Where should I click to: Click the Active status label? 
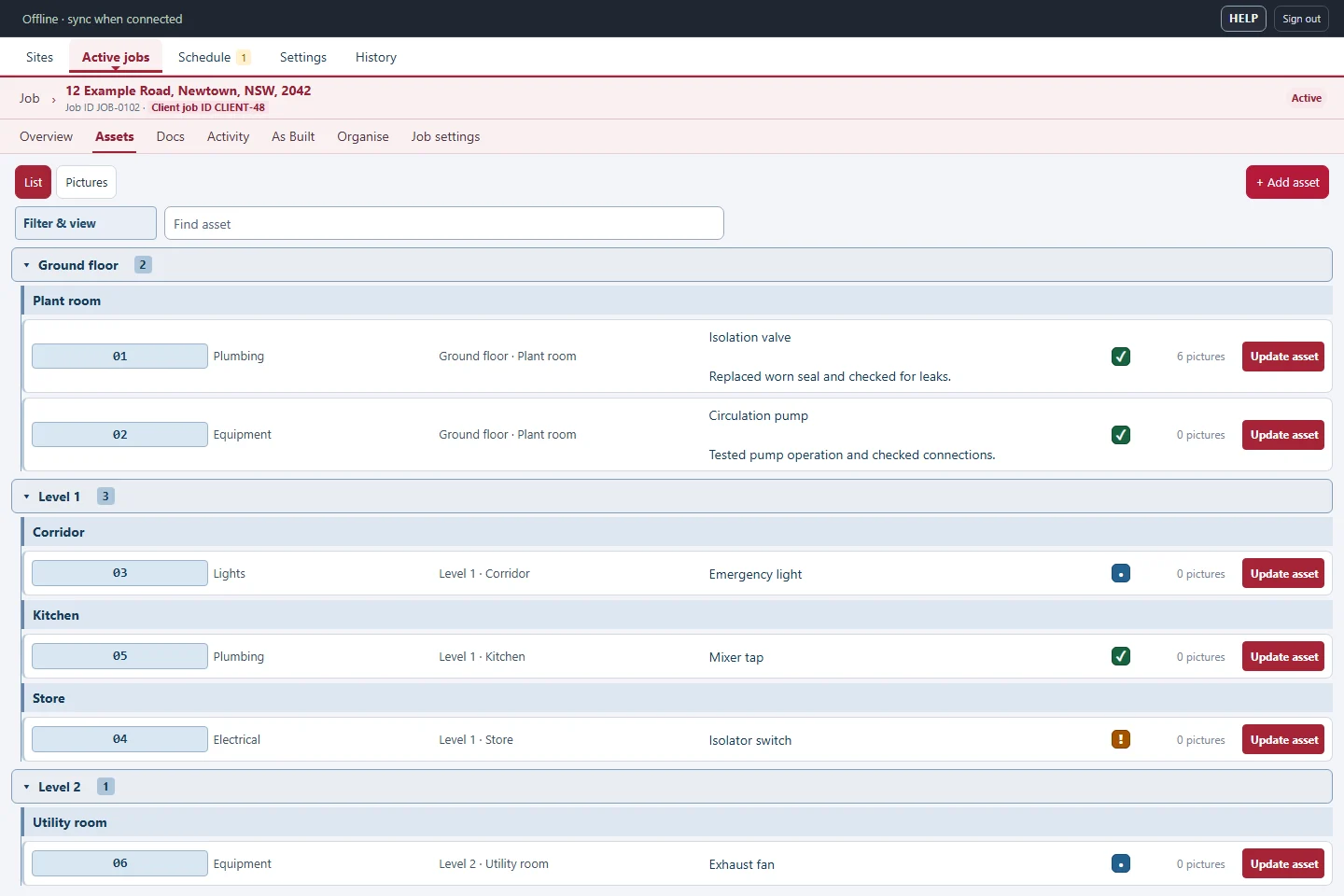click(x=1306, y=98)
